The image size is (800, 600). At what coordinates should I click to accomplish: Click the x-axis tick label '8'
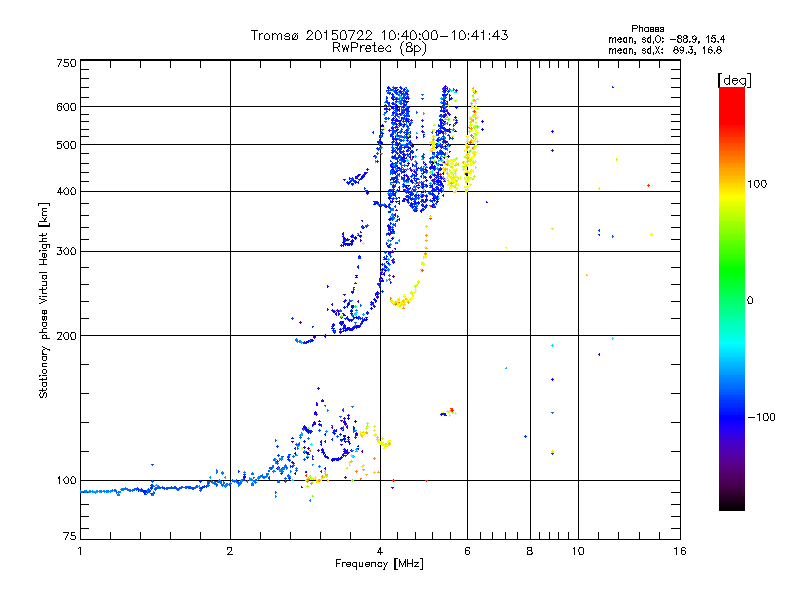pyautogui.click(x=530, y=551)
